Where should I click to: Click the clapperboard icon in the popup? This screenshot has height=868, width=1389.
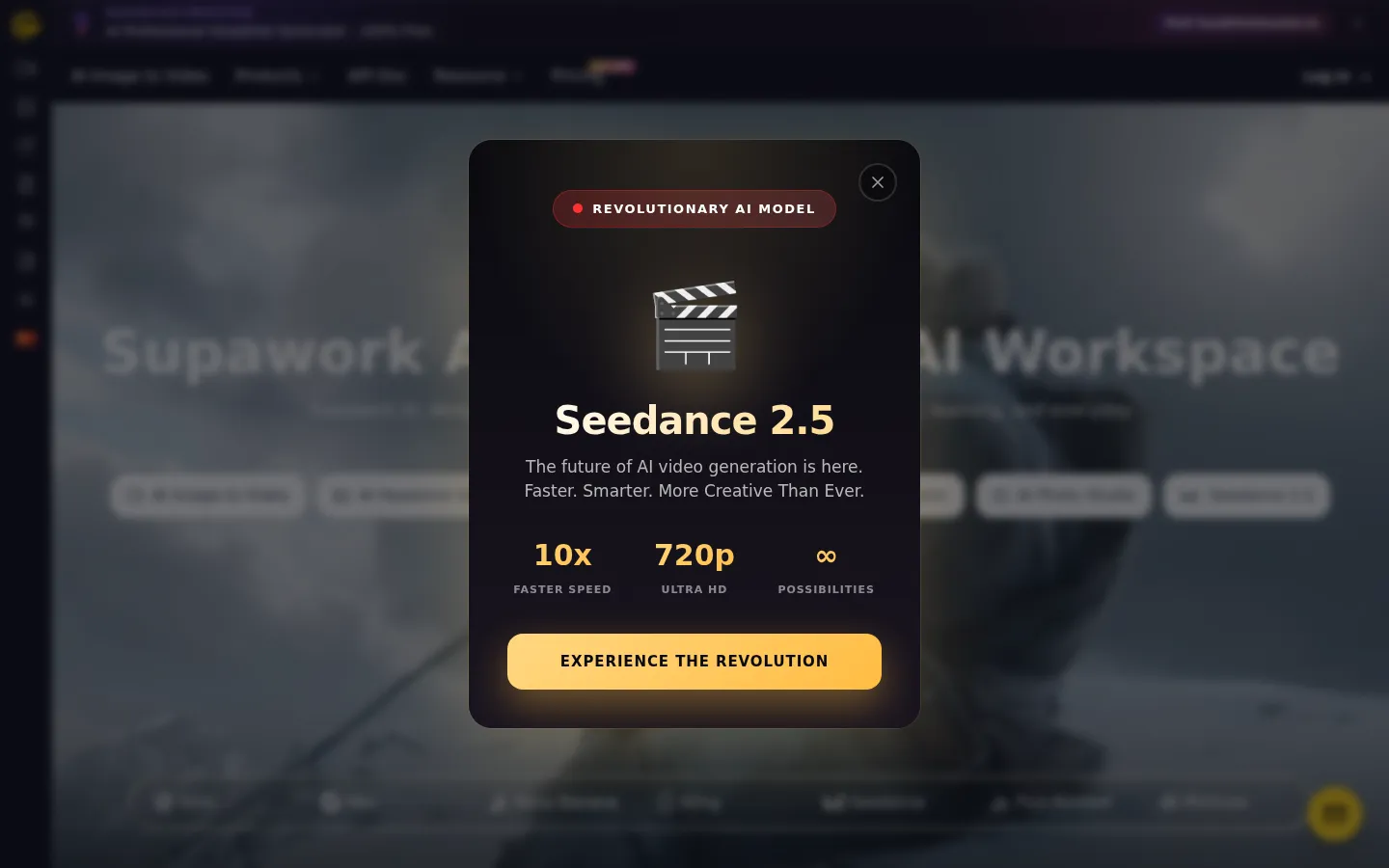(694, 326)
